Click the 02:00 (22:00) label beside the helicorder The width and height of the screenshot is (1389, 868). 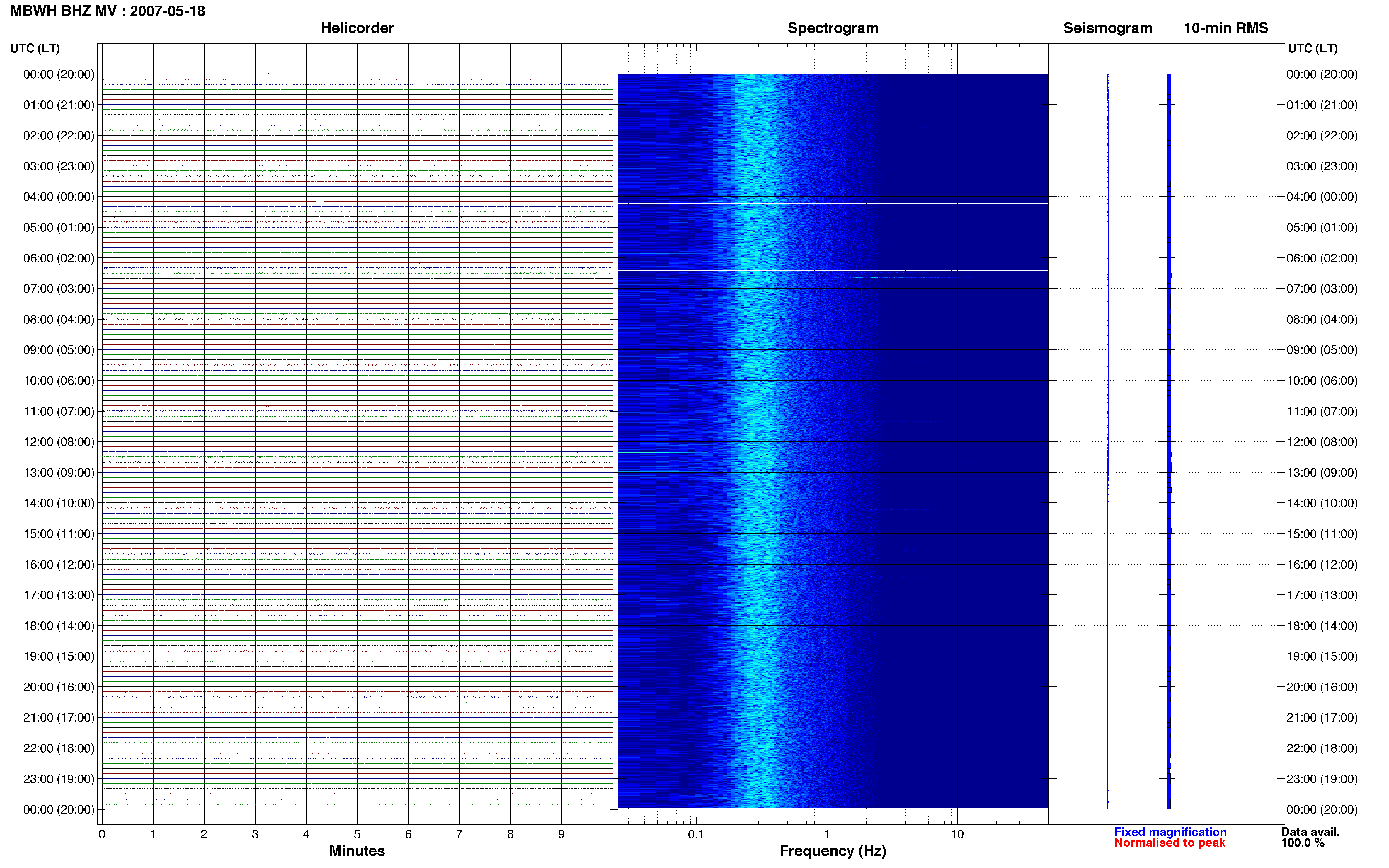click(x=59, y=135)
